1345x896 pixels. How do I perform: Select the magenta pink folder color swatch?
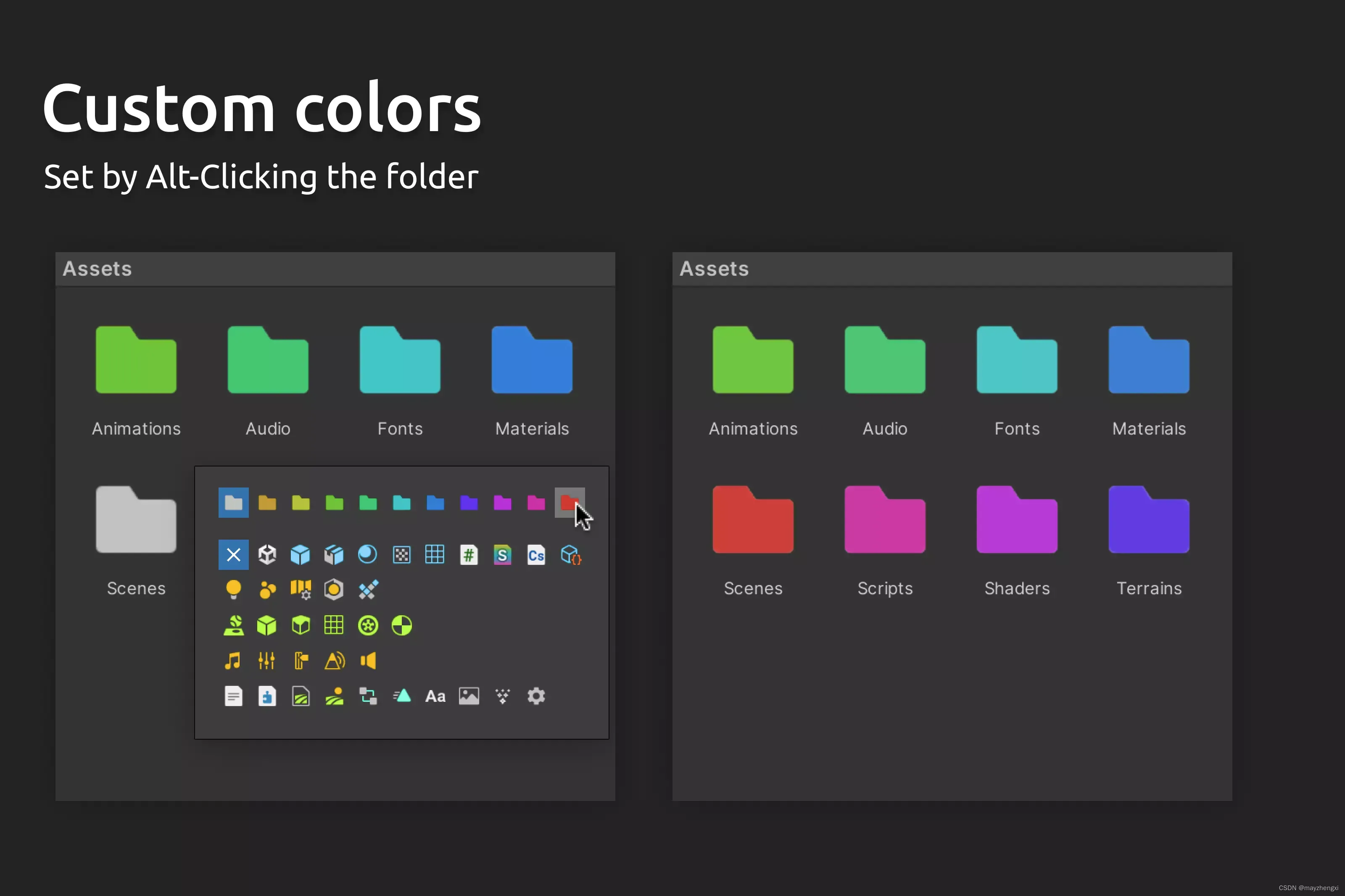pyautogui.click(x=536, y=502)
